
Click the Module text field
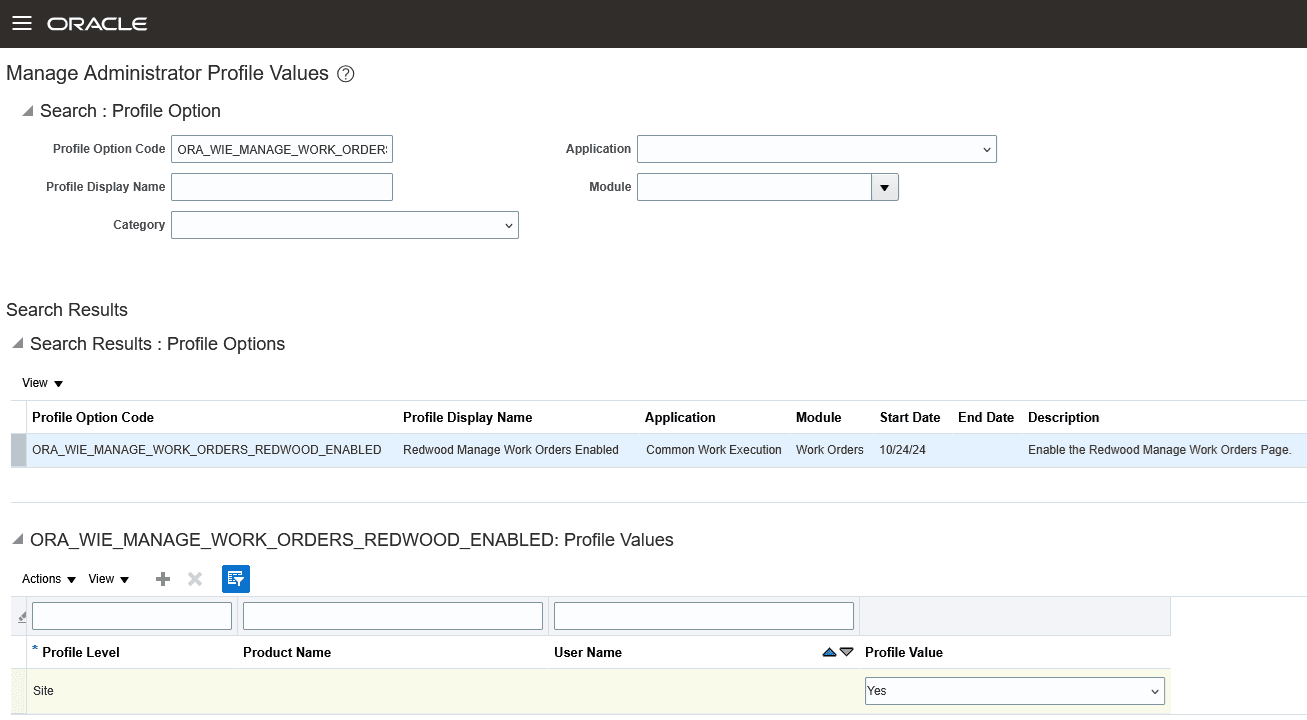point(754,187)
